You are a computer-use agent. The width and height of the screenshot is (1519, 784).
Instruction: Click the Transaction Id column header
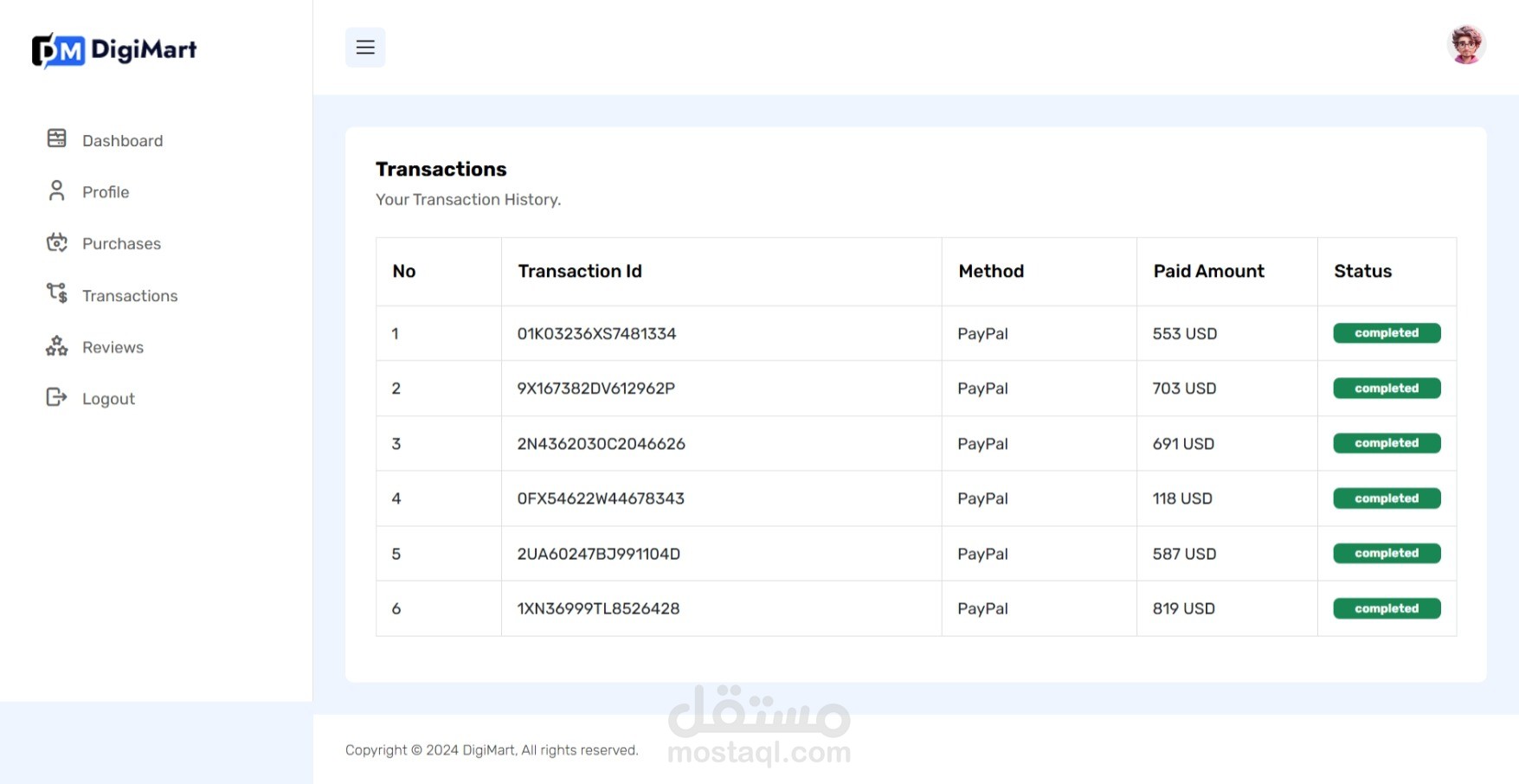(580, 272)
